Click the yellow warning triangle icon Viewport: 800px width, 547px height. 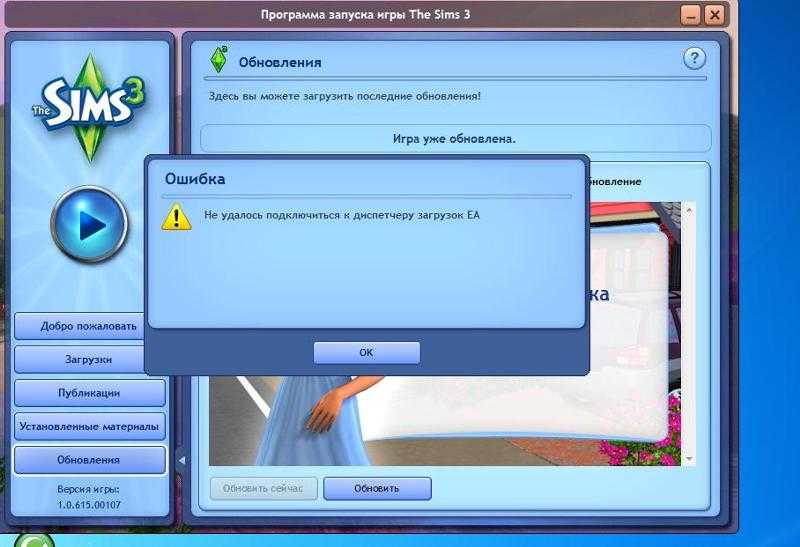pyautogui.click(x=176, y=217)
